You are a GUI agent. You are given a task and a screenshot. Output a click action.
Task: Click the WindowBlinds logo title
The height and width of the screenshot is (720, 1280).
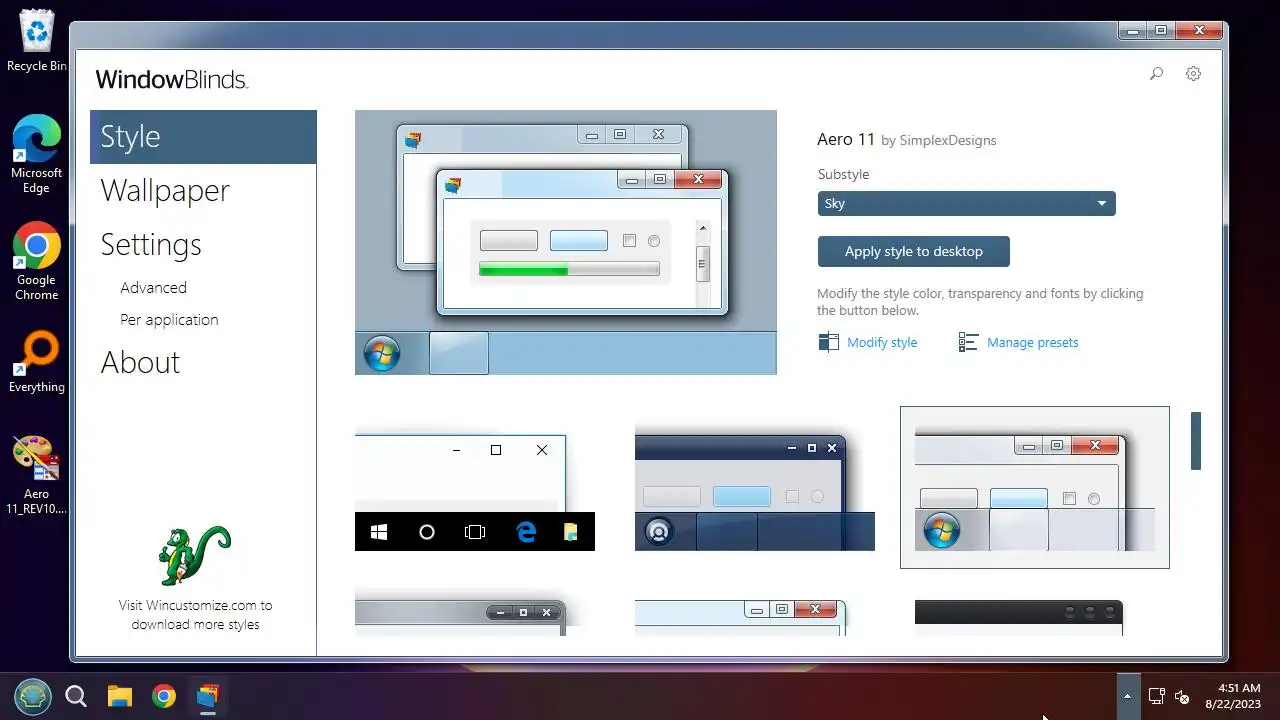[171, 79]
